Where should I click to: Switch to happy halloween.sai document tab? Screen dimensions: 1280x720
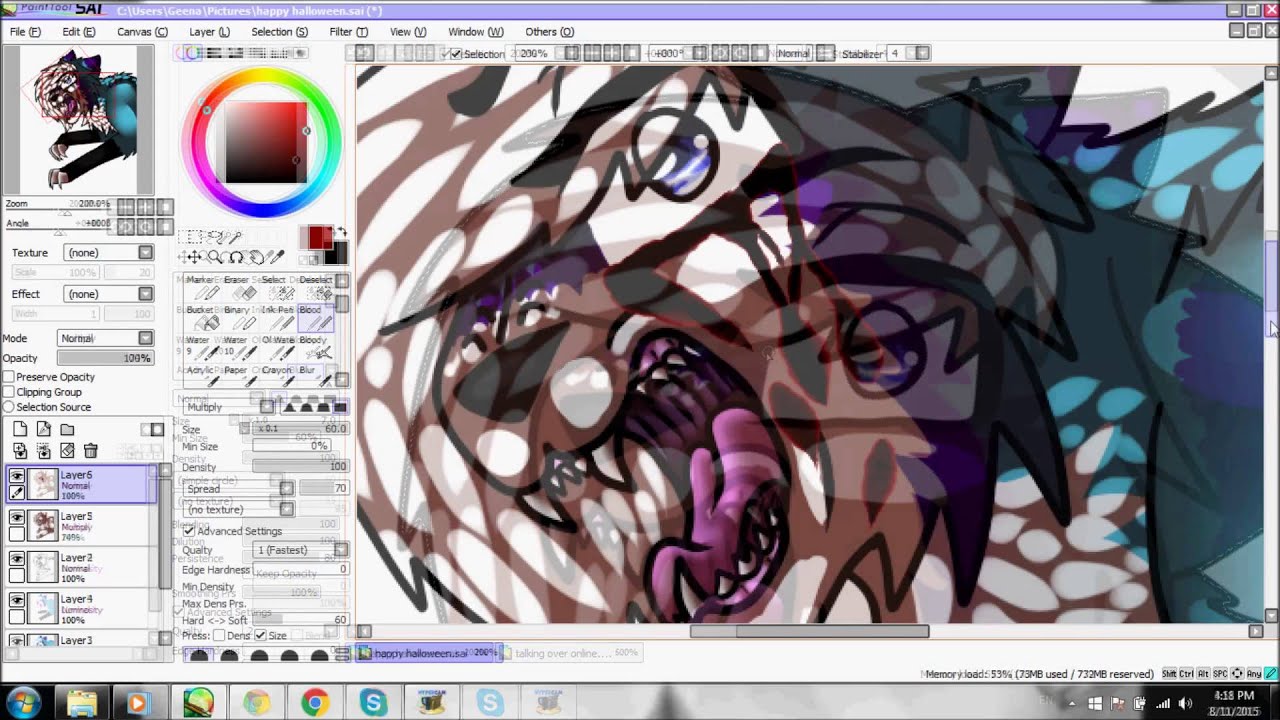click(427, 653)
